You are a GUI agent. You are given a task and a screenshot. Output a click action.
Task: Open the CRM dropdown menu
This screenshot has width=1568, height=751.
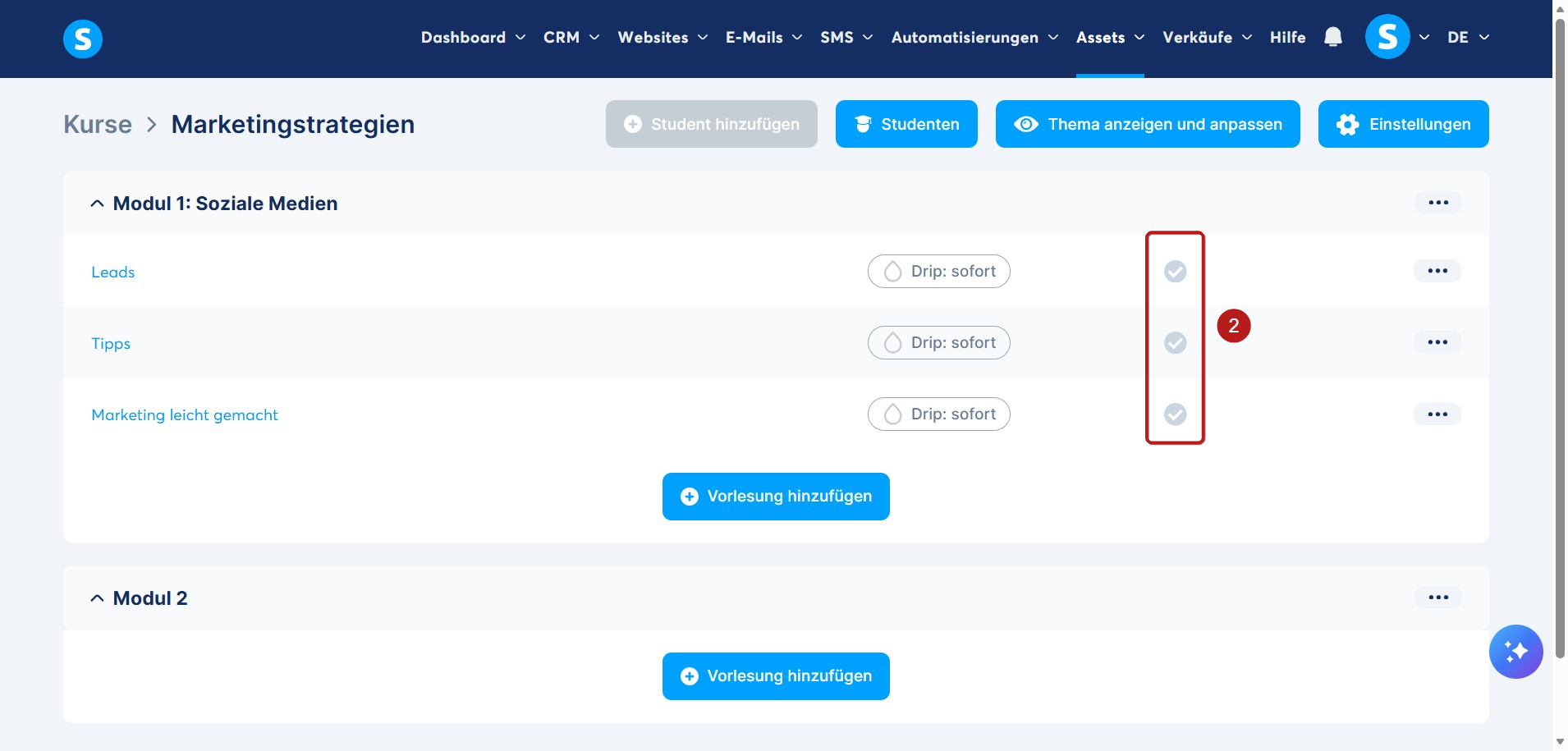tap(571, 37)
